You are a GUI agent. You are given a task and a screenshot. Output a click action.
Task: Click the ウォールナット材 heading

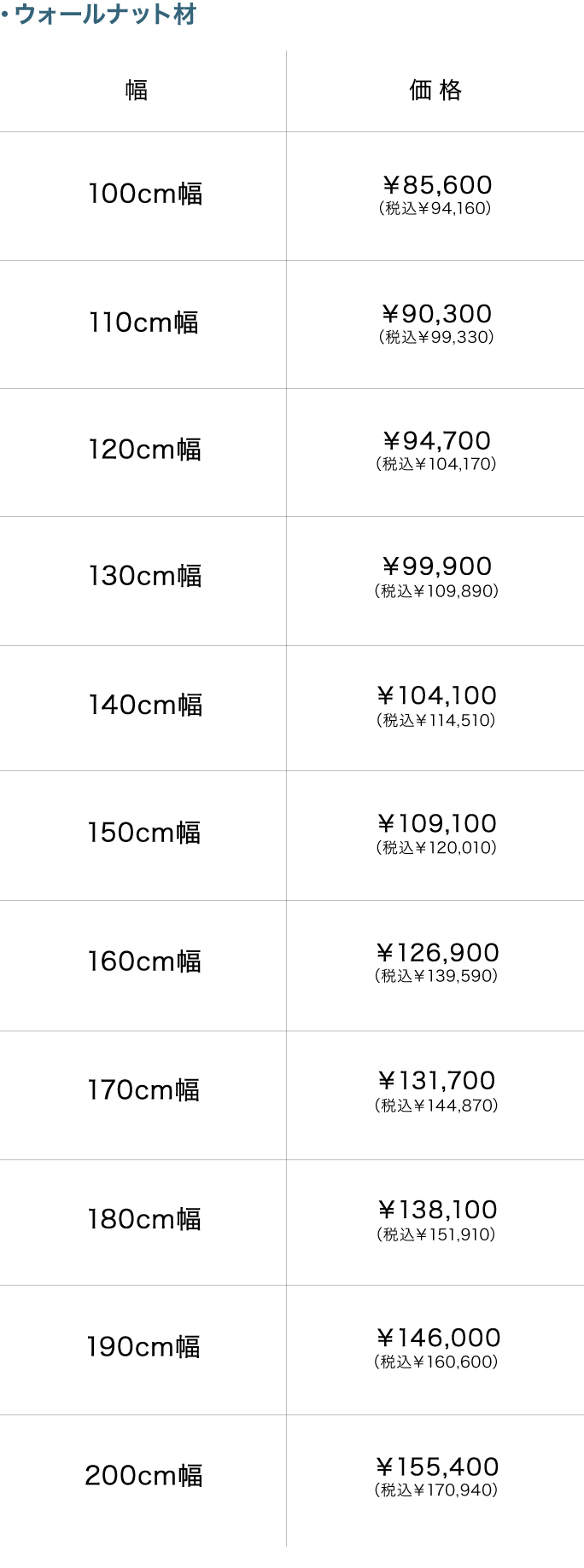(105, 15)
